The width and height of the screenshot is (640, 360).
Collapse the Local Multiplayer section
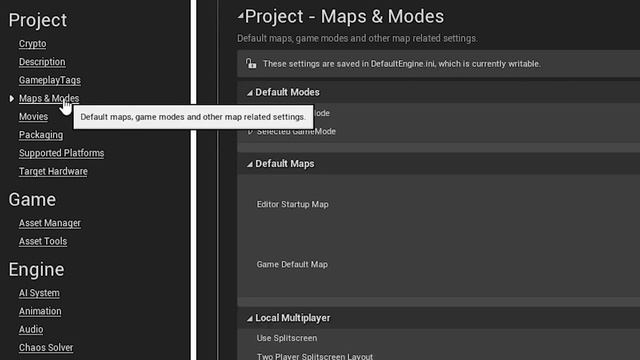249,318
